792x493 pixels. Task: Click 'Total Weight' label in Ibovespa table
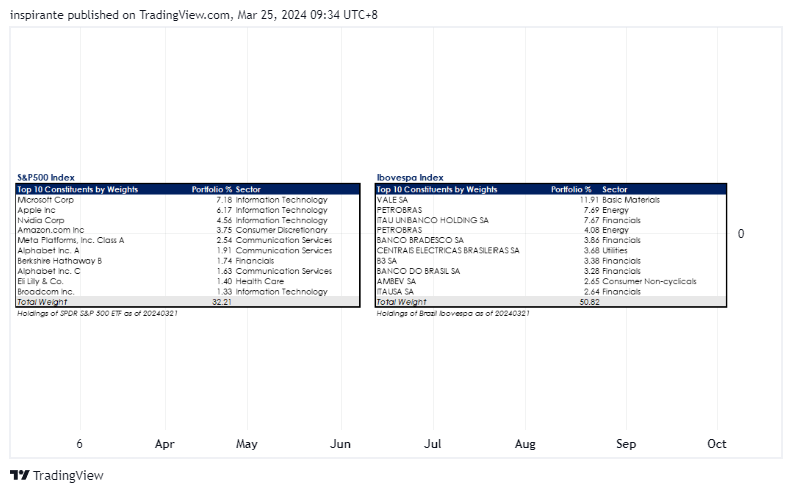401,302
